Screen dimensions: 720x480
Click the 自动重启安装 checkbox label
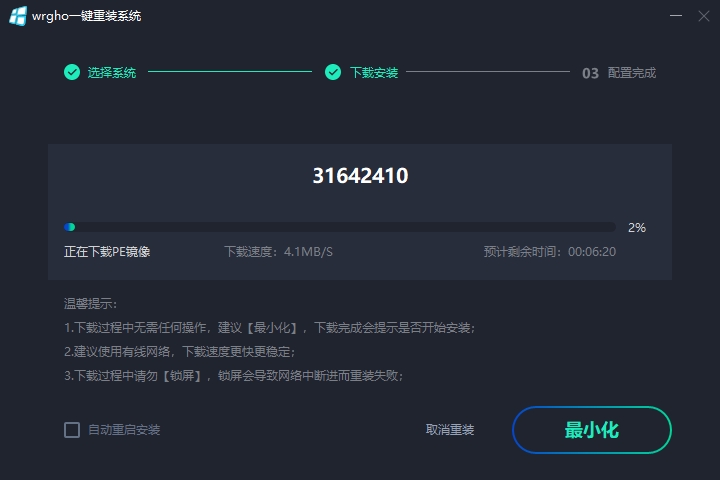pyautogui.click(x=124, y=430)
